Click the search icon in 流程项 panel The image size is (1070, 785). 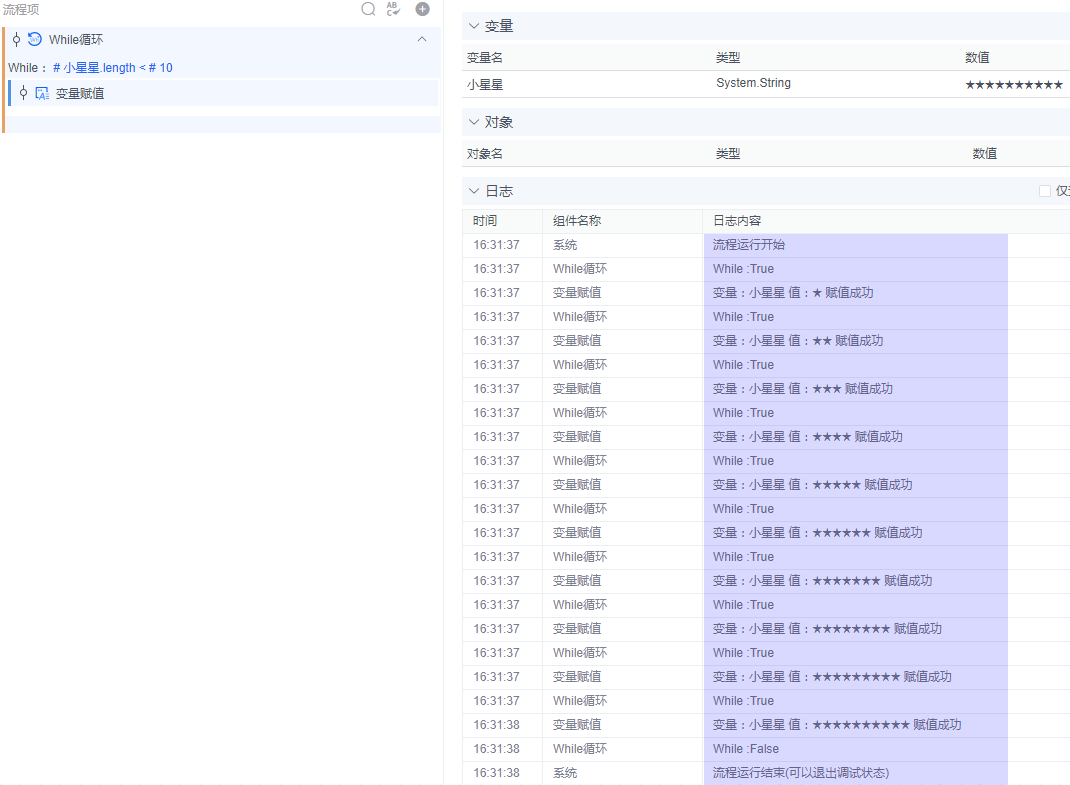368,9
